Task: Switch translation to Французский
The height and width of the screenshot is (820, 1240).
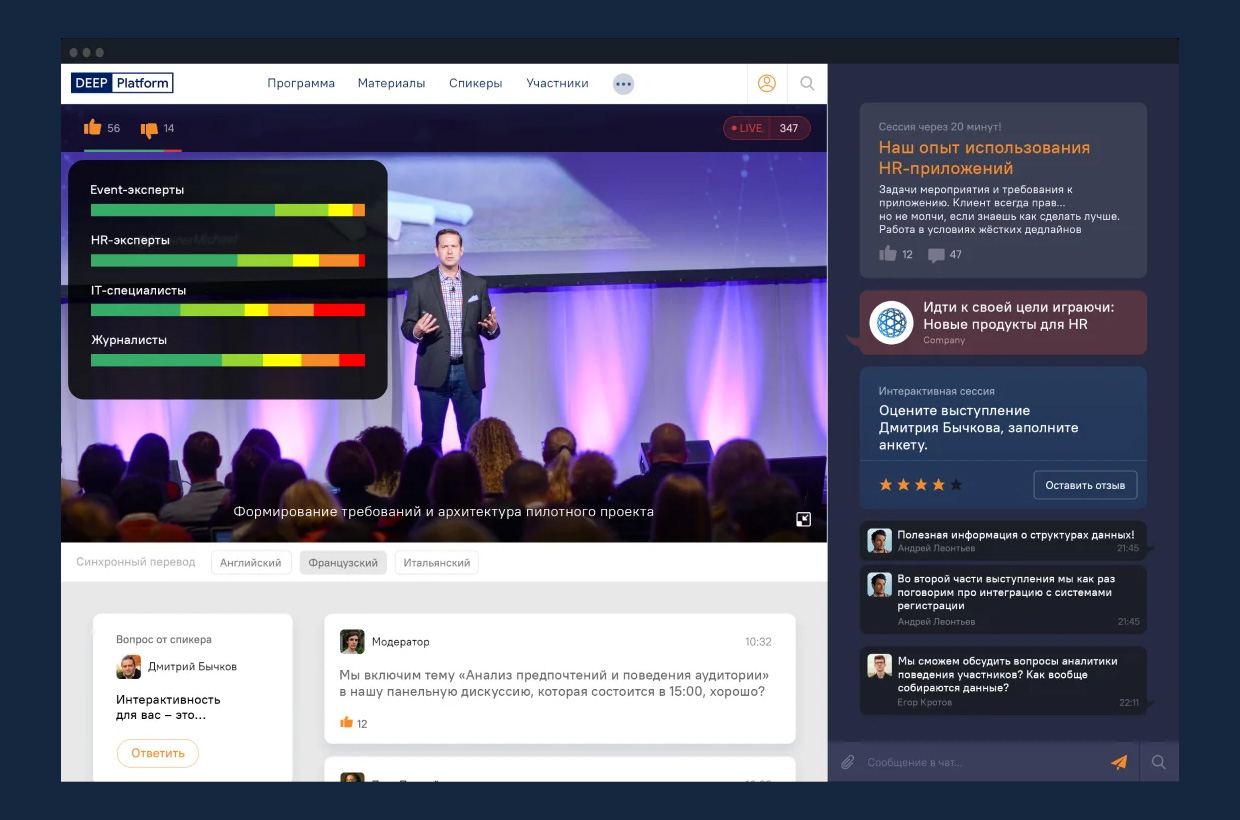Action: click(343, 563)
